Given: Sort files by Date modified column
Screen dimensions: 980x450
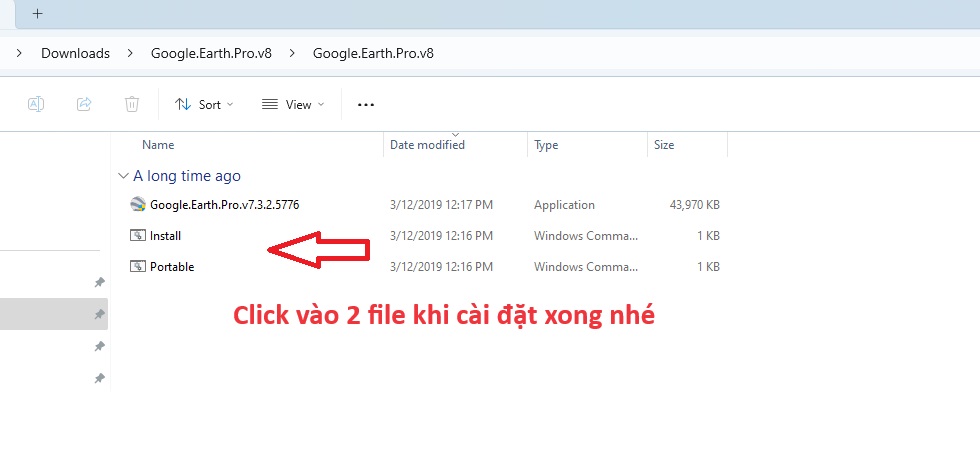Looking at the screenshot, I should 427,145.
